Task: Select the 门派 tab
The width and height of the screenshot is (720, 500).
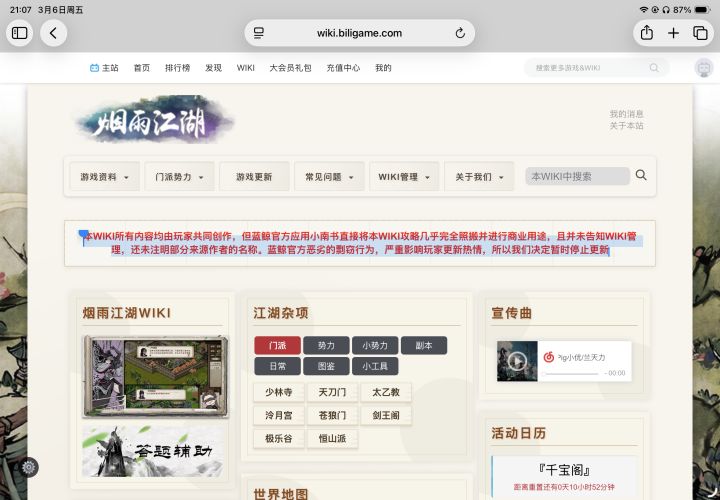Action: [x=277, y=345]
